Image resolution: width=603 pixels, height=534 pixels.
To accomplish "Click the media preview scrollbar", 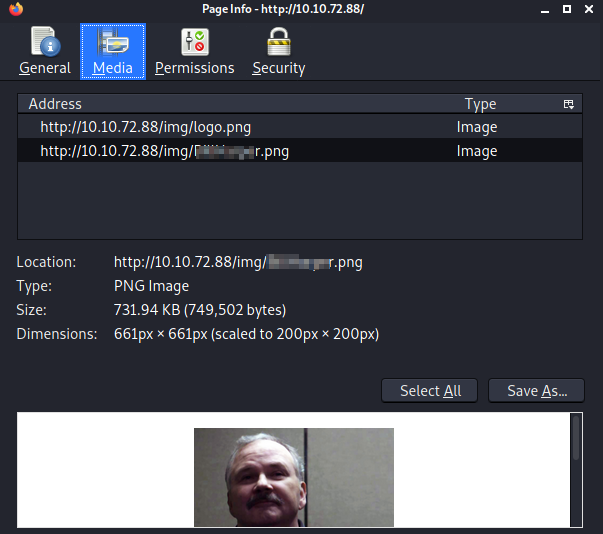I will coord(575,440).
